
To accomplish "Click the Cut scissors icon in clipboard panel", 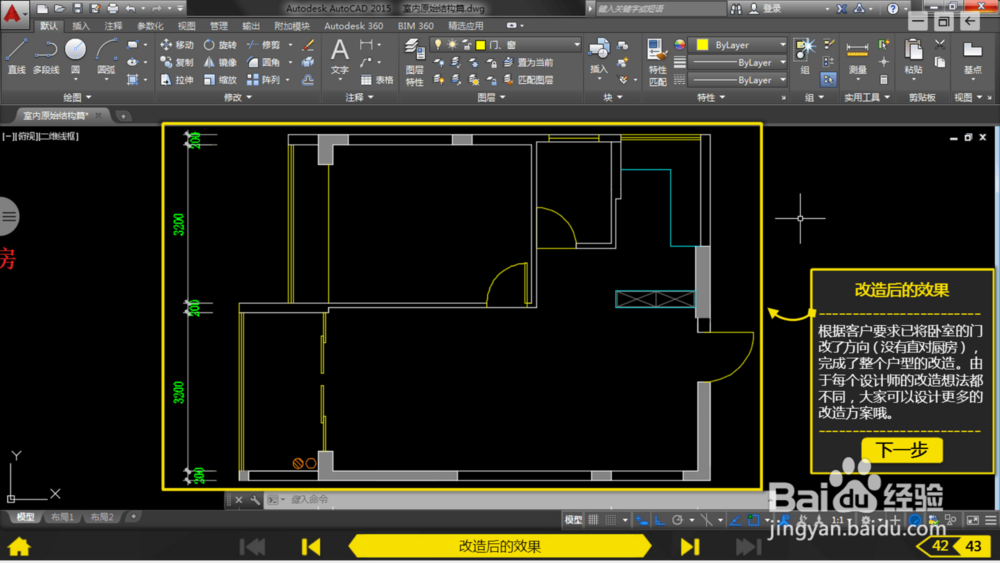I will [939, 45].
